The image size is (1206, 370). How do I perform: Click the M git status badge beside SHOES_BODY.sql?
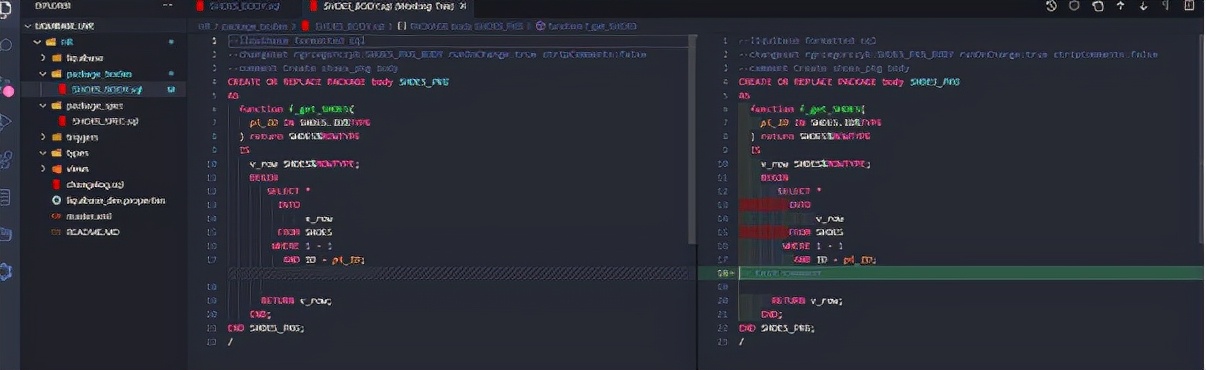click(171, 90)
